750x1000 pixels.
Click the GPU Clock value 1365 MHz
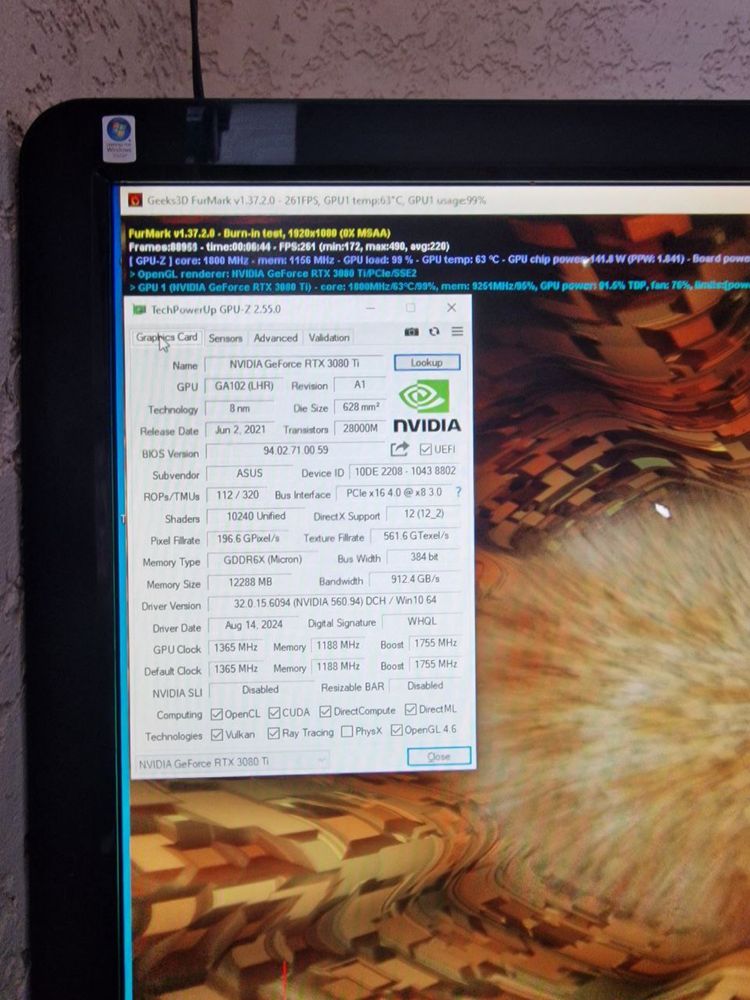tap(235, 647)
